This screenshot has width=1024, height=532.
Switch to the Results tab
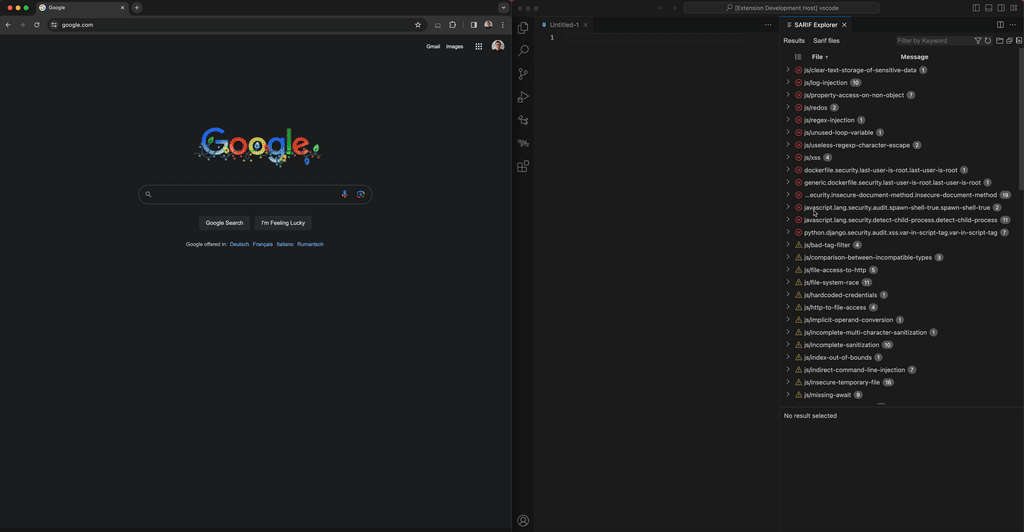click(x=794, y=40)
